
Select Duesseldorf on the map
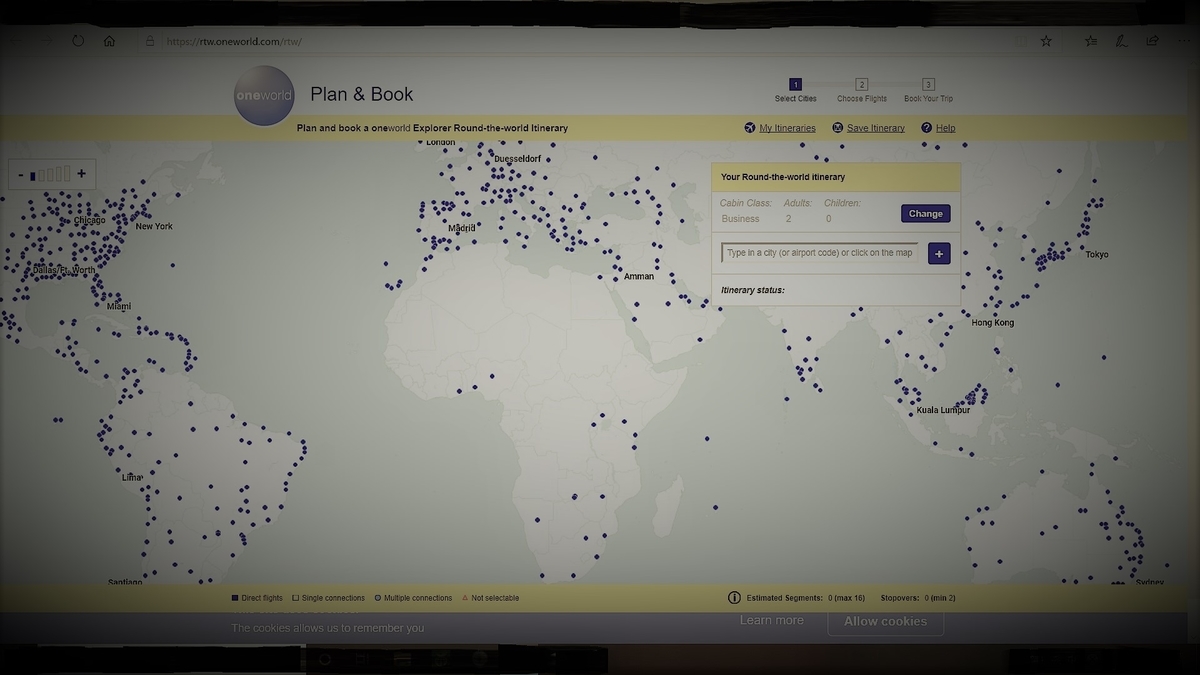pos(517,159)
